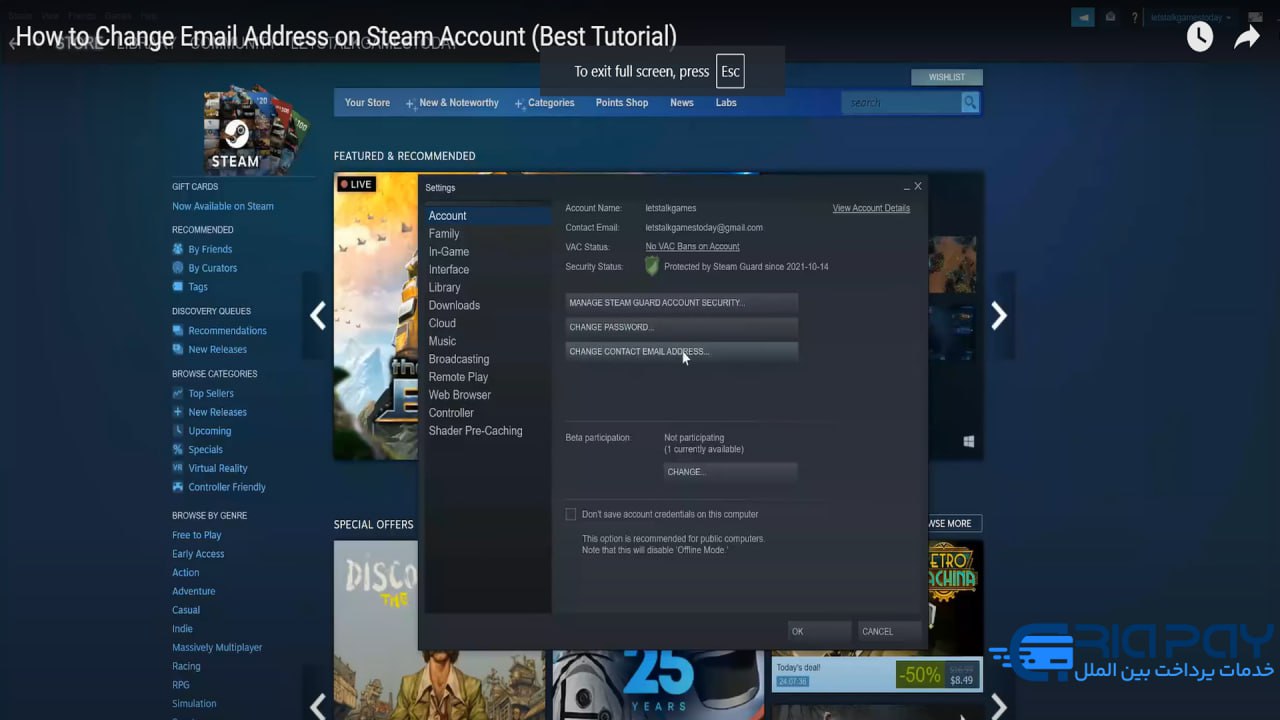The height and width of the screenshot is (720, 1280).
Task: Select Library in Settings list
Action: (488, 288)
